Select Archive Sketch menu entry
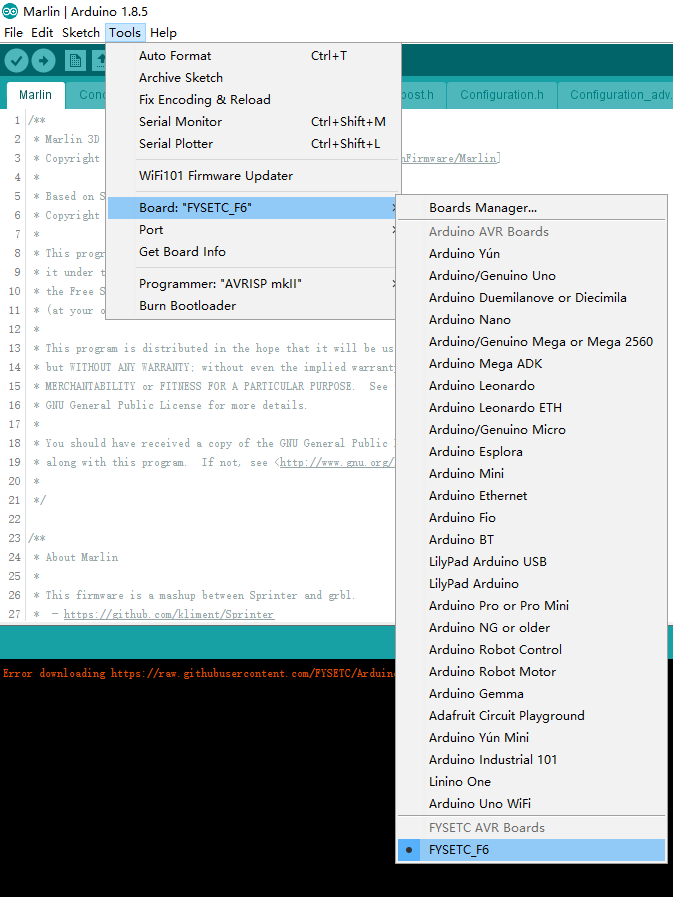Viewport: 673px width, 897px height. tap(254, 77)
